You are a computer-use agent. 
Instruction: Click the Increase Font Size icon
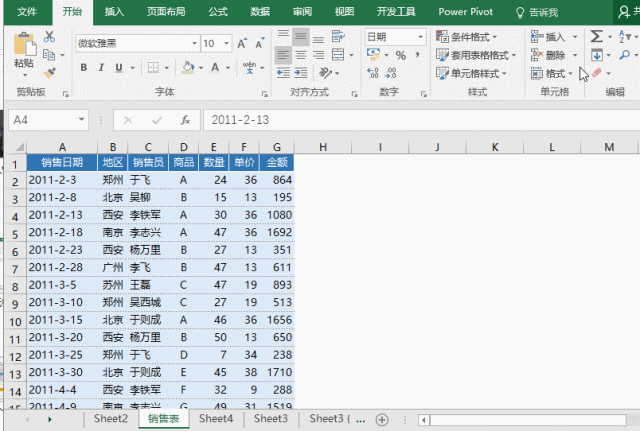pyautogui.click(x=242, y=43)
